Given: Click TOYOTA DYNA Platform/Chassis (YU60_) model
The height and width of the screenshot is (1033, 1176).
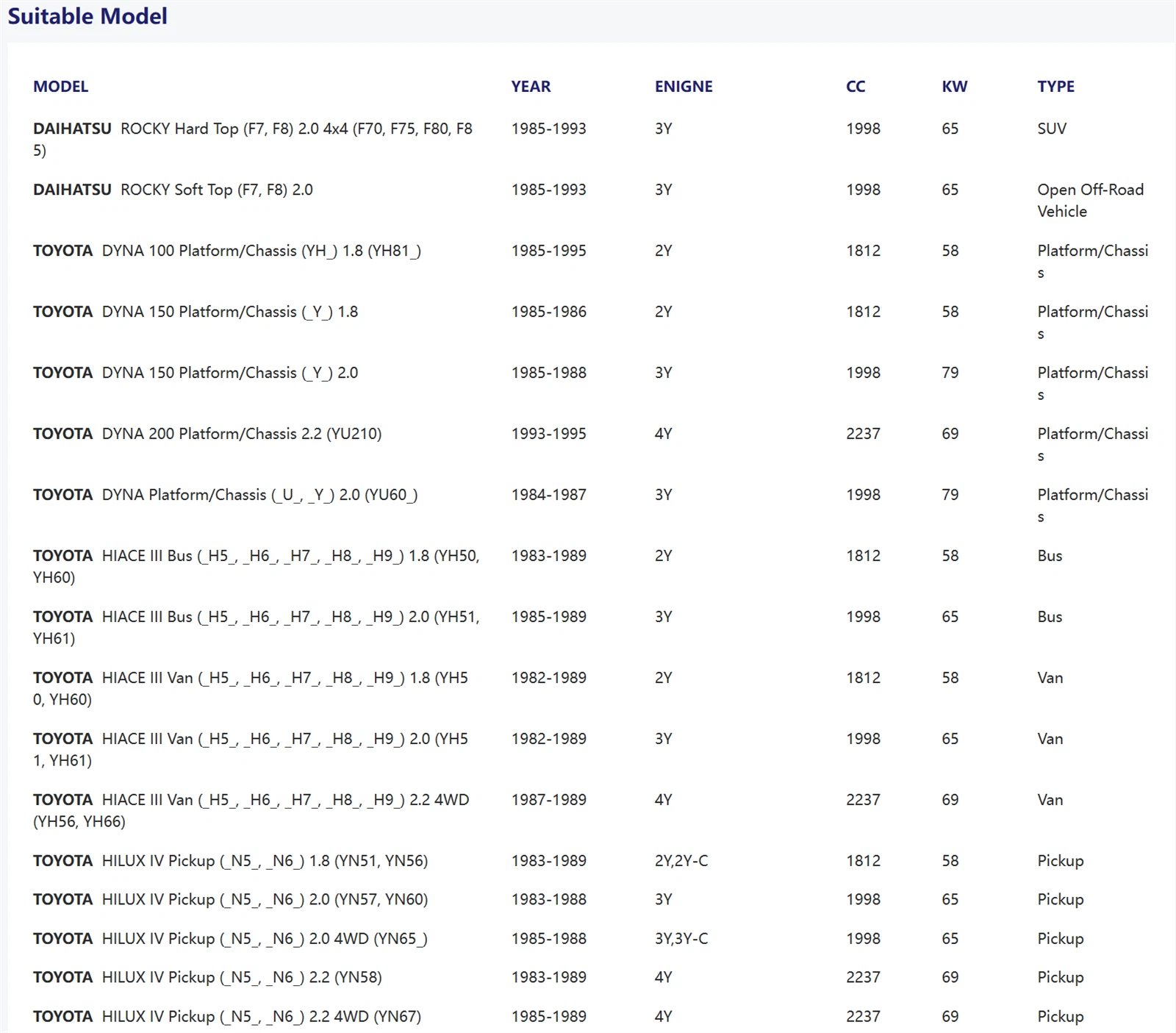Looking at the screenshot, I should coord(226,495).
